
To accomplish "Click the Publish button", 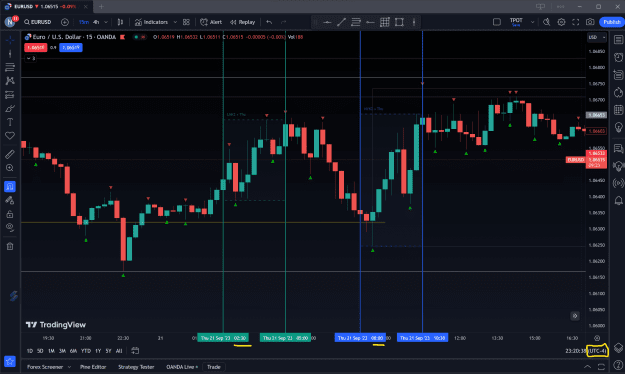I will click(611, 22).
